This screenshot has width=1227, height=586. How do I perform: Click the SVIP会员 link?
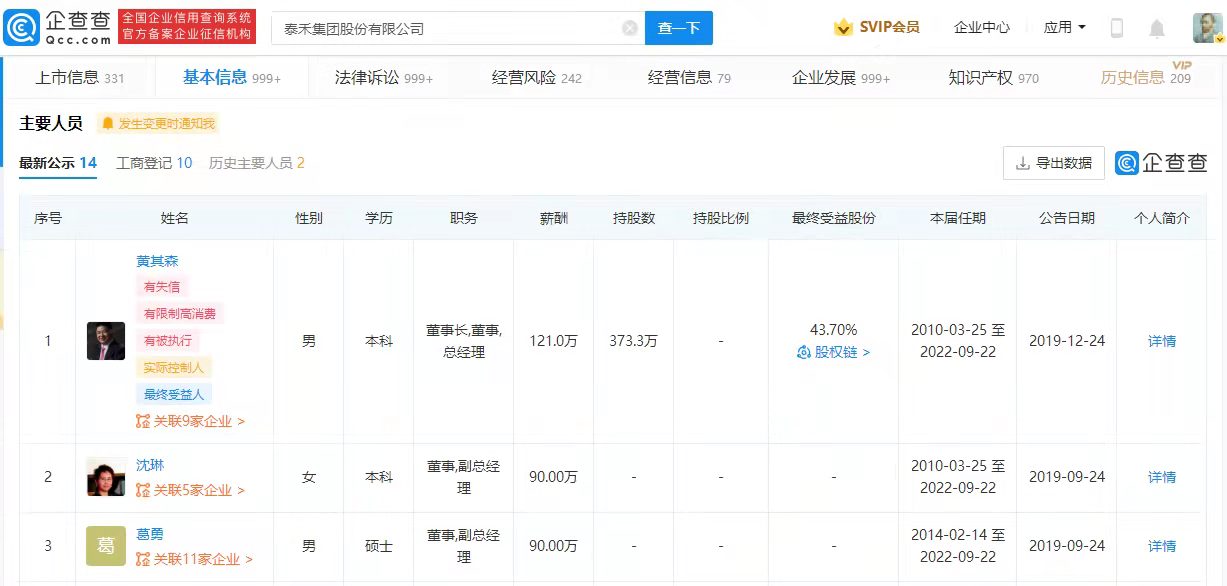click(x=890, y=28)
